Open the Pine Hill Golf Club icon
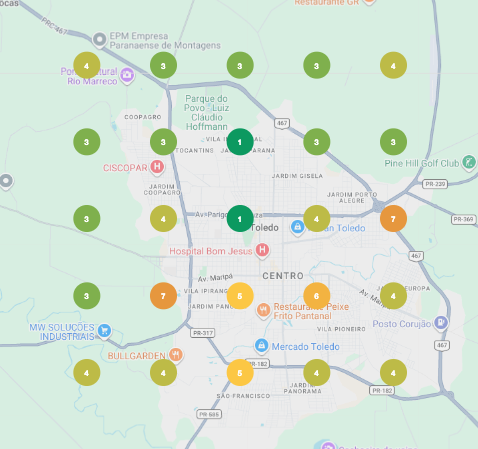 coord(469,163)
